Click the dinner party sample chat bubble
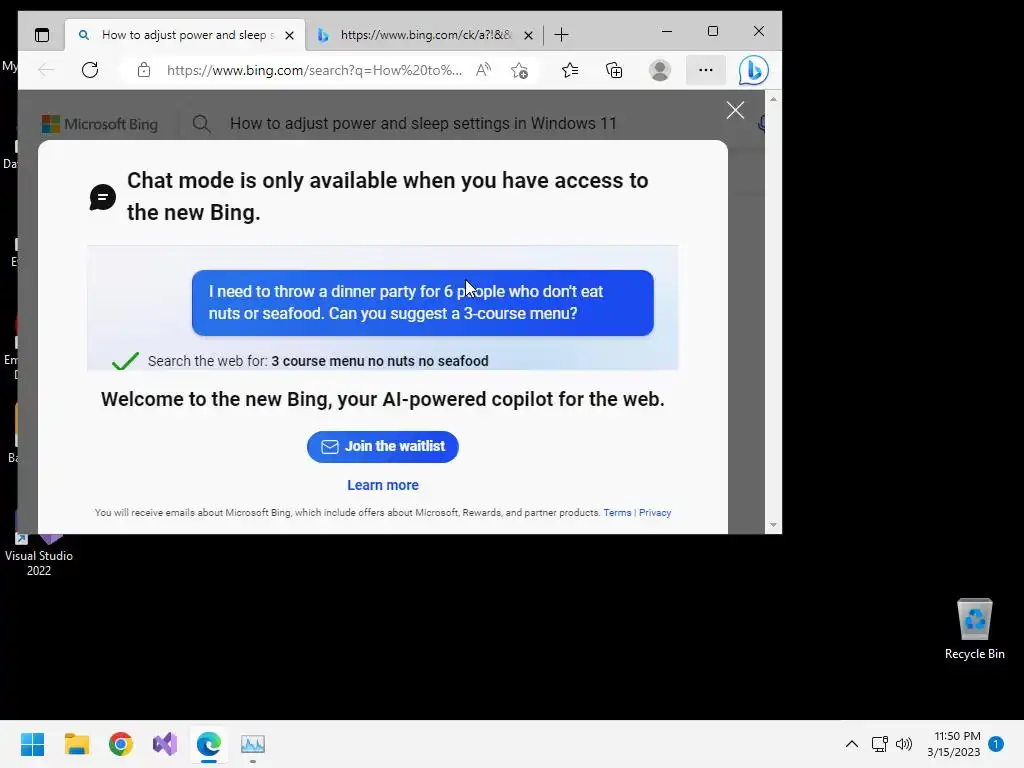The width and height of the screenshot is (1024, 768). tap(423, 303)
